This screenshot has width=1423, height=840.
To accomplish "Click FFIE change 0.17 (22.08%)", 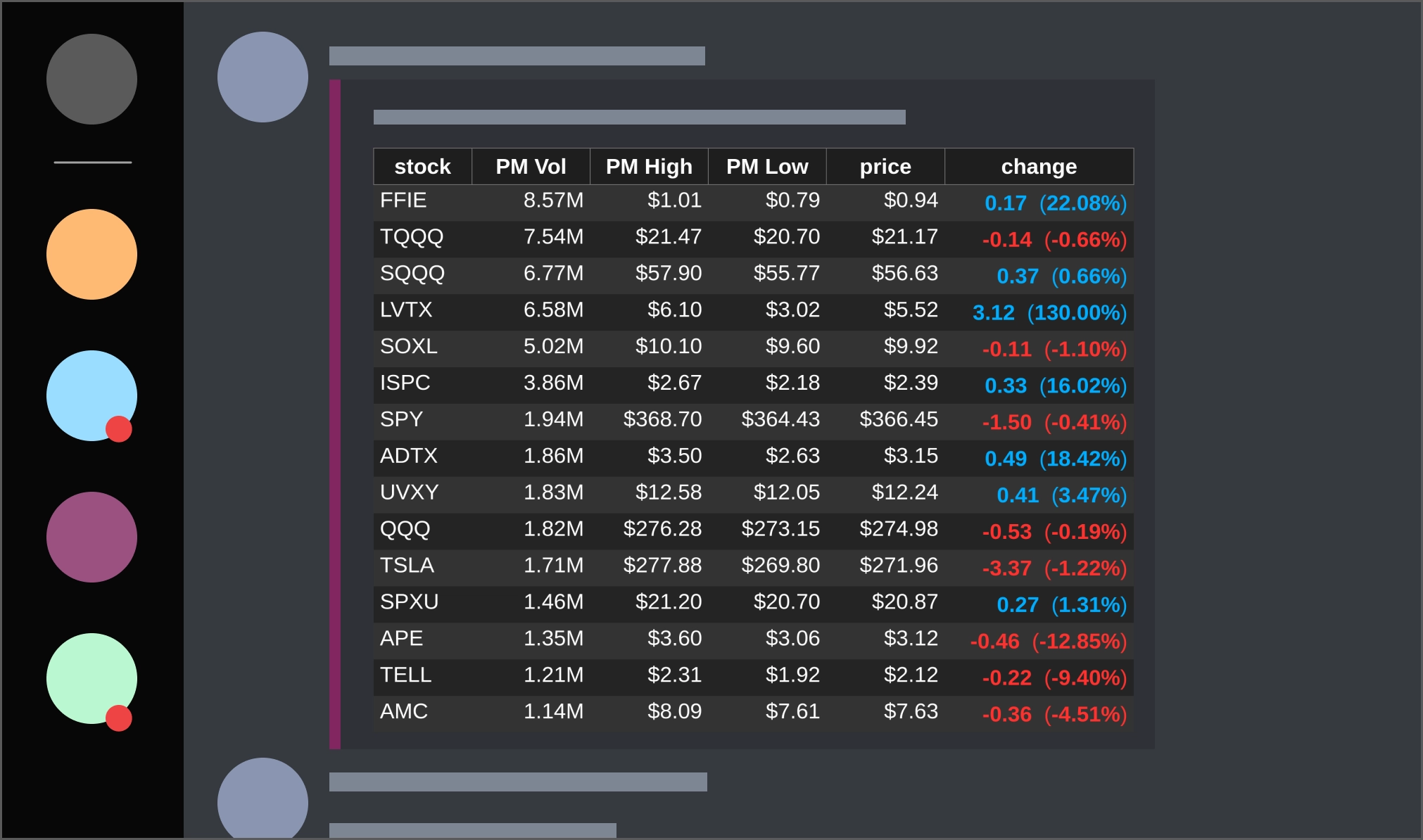I will (1056, 203).
